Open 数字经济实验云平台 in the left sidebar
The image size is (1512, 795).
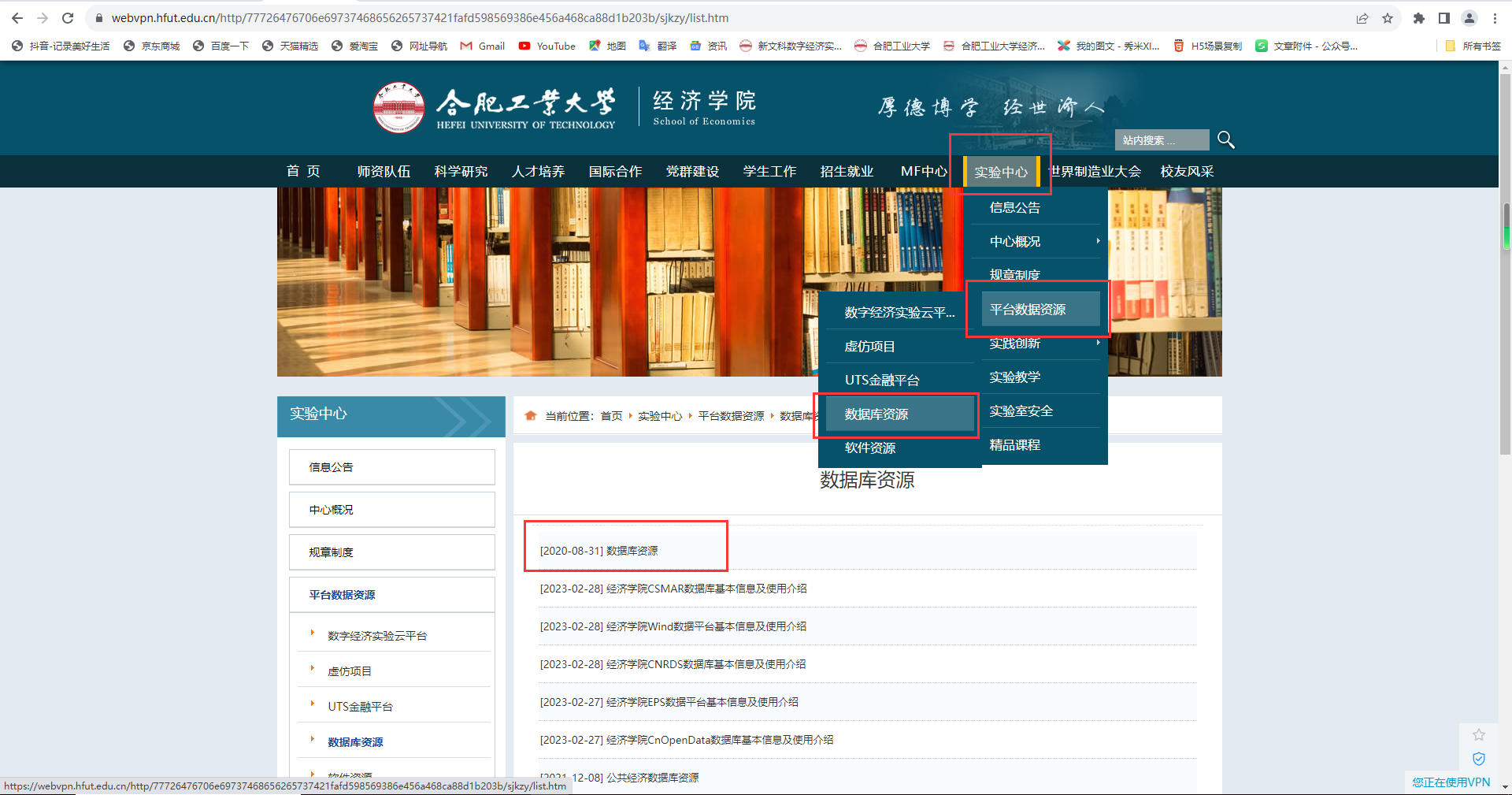[377, 636]
